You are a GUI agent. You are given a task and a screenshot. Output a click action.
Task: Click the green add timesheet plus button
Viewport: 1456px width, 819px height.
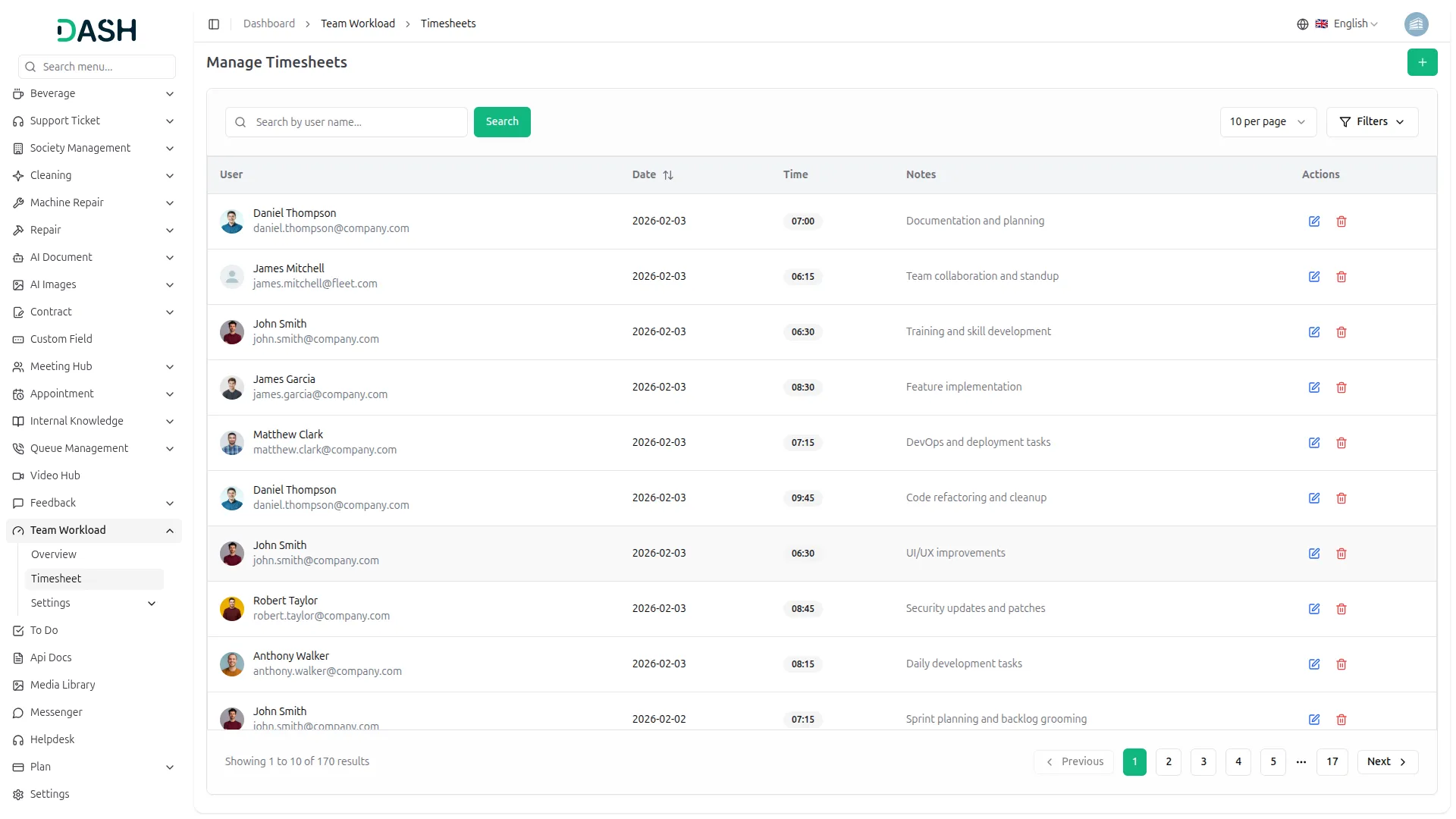pos(1422,62)
